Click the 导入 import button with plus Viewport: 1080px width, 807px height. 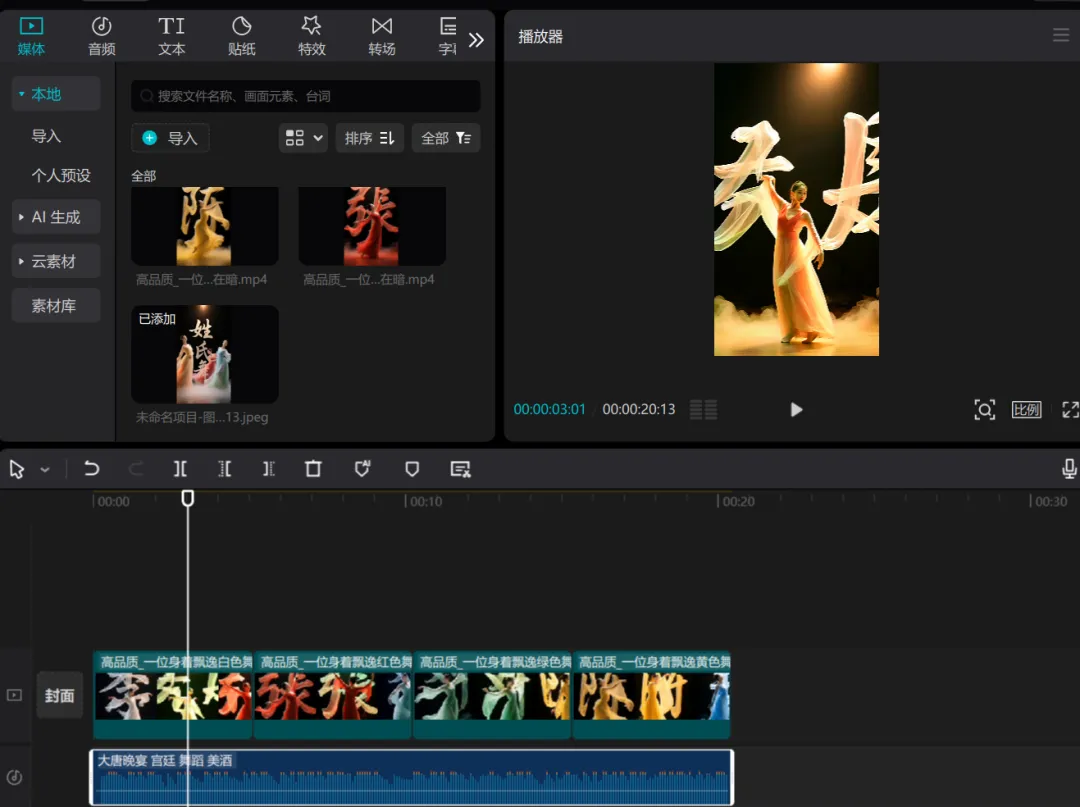[x=170, y=138]
